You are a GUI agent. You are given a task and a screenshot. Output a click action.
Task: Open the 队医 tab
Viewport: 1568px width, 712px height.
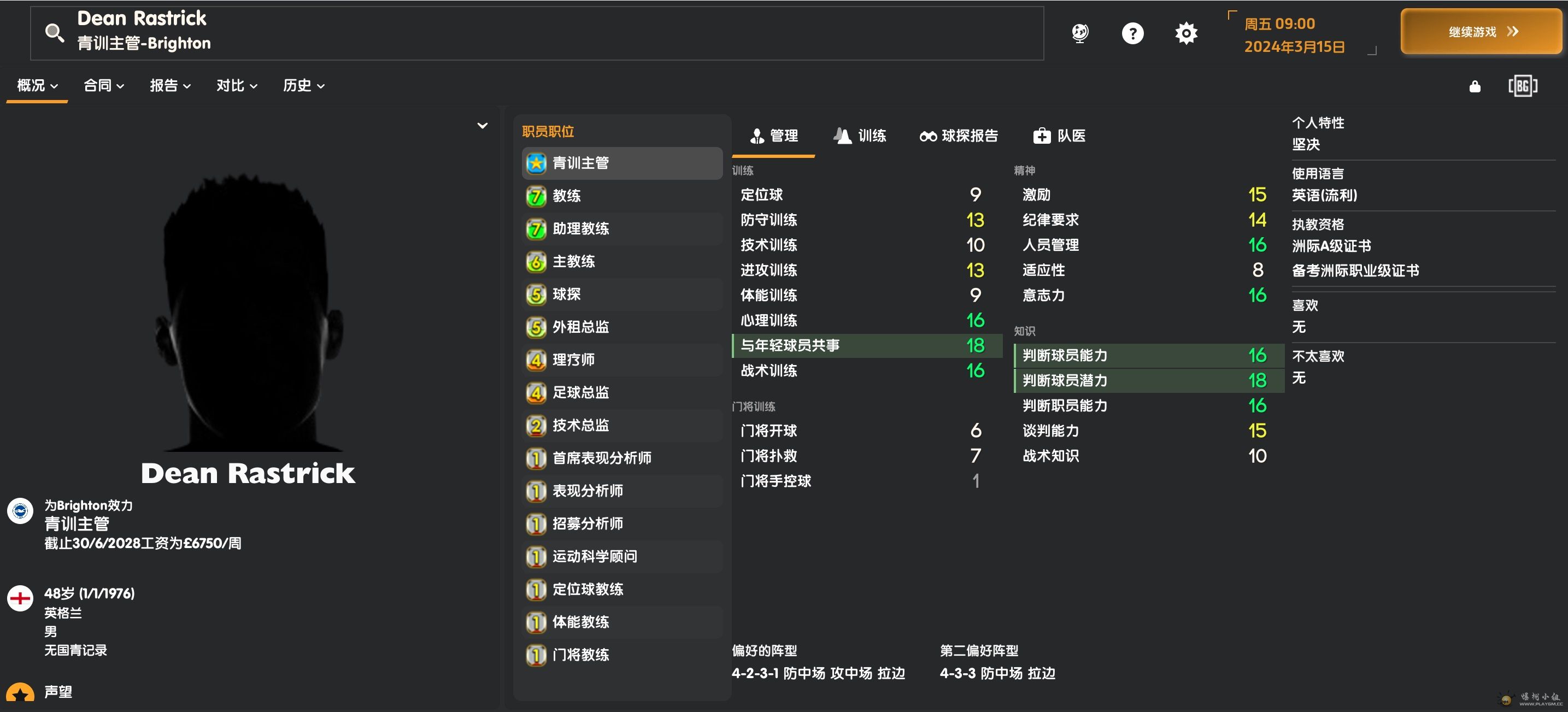[1059, 136]
